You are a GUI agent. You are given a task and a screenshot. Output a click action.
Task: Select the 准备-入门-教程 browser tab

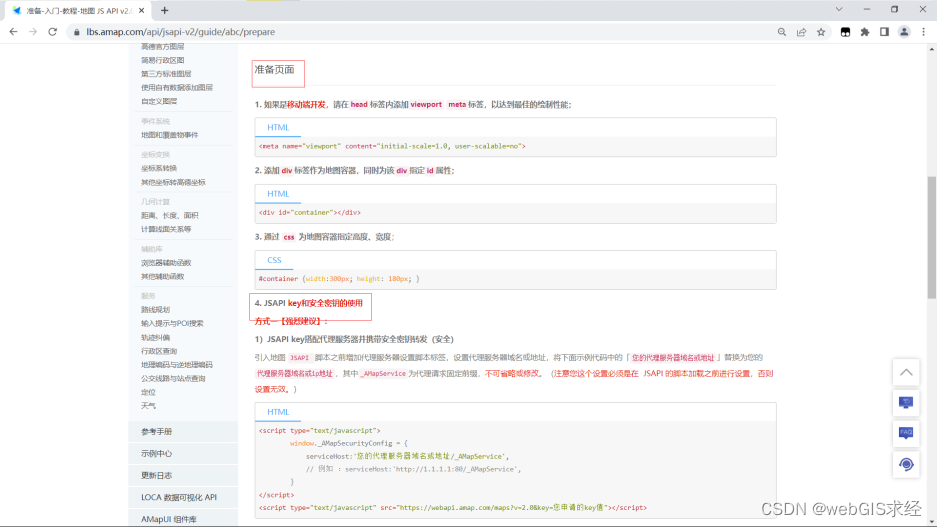click(x=78, y=11)
